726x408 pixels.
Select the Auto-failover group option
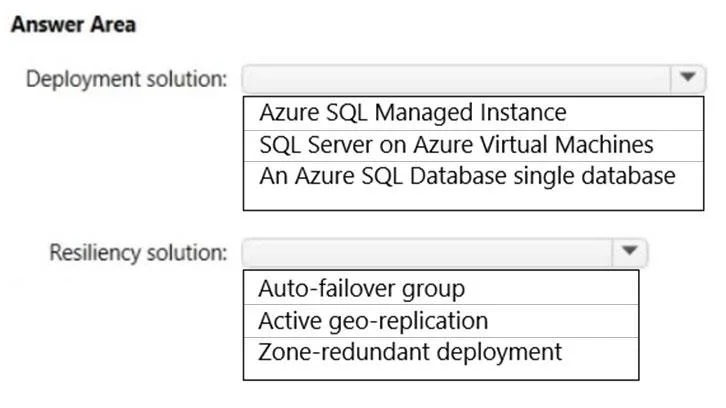coord(441,288)
